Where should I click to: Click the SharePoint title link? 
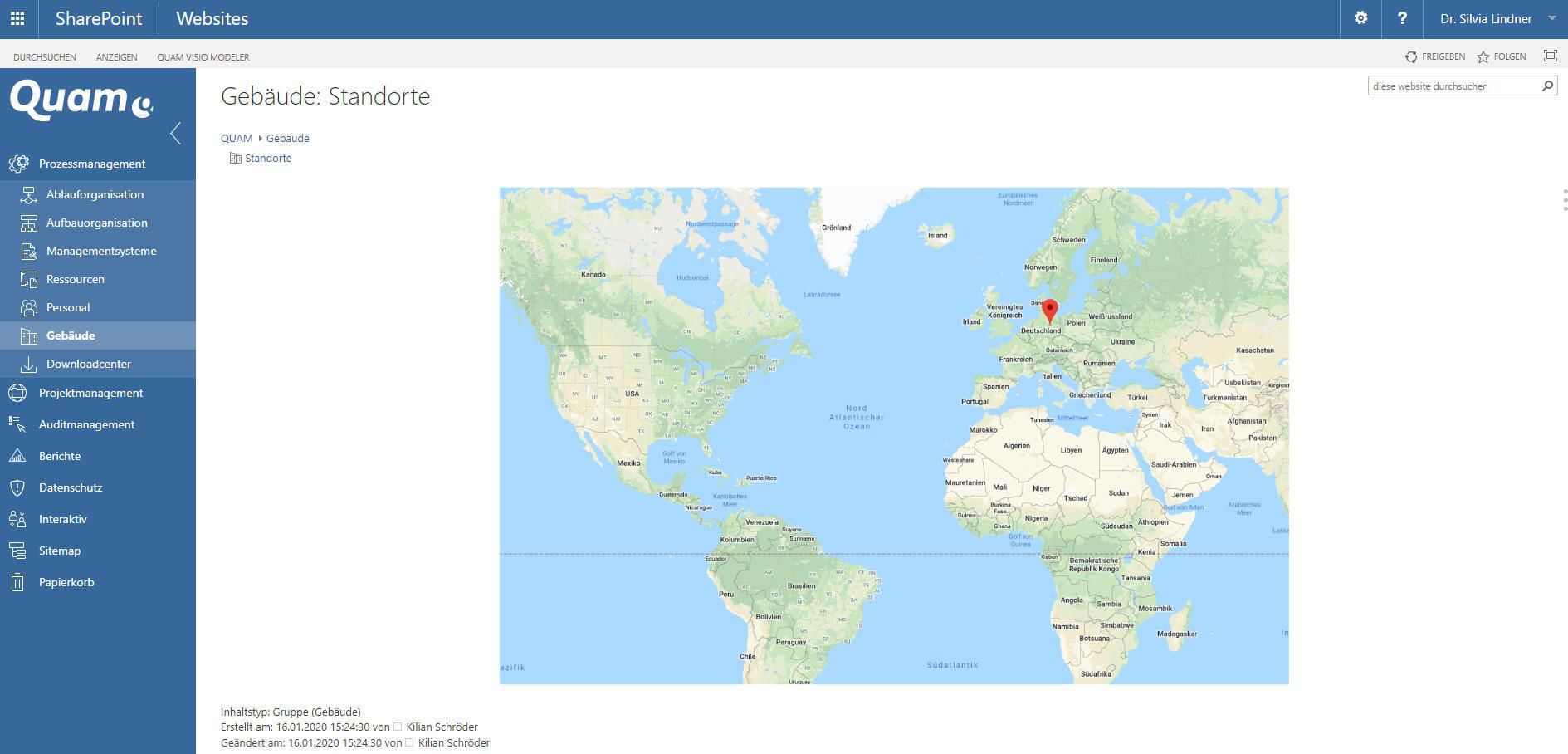[x=99, y=18]
